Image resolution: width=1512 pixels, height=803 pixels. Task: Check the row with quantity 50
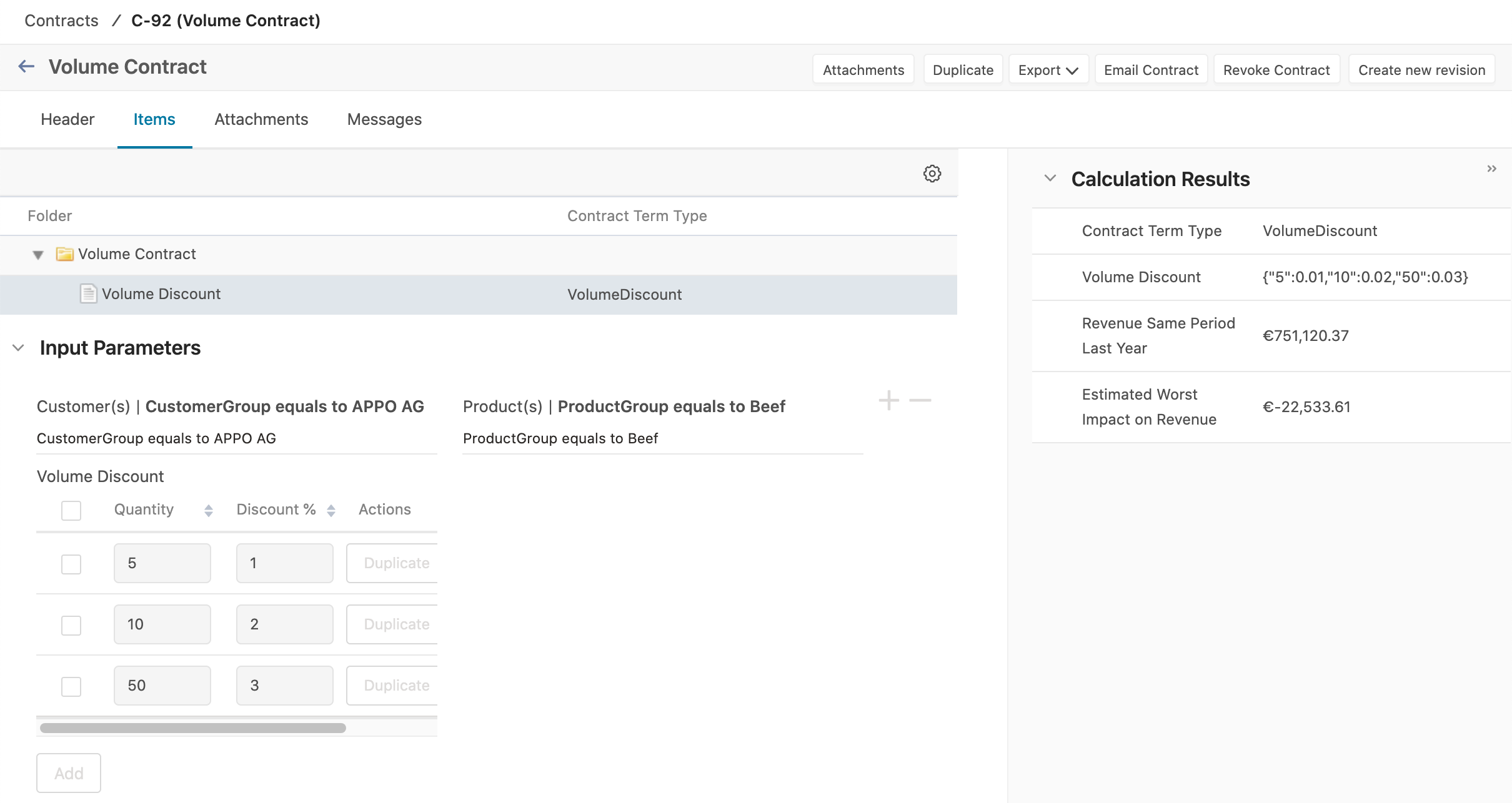click(x=71, y=686)
